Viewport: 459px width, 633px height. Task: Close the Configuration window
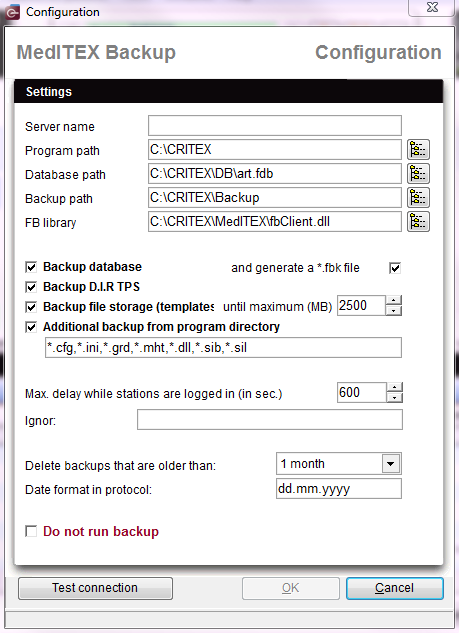[x=432, y=7]
